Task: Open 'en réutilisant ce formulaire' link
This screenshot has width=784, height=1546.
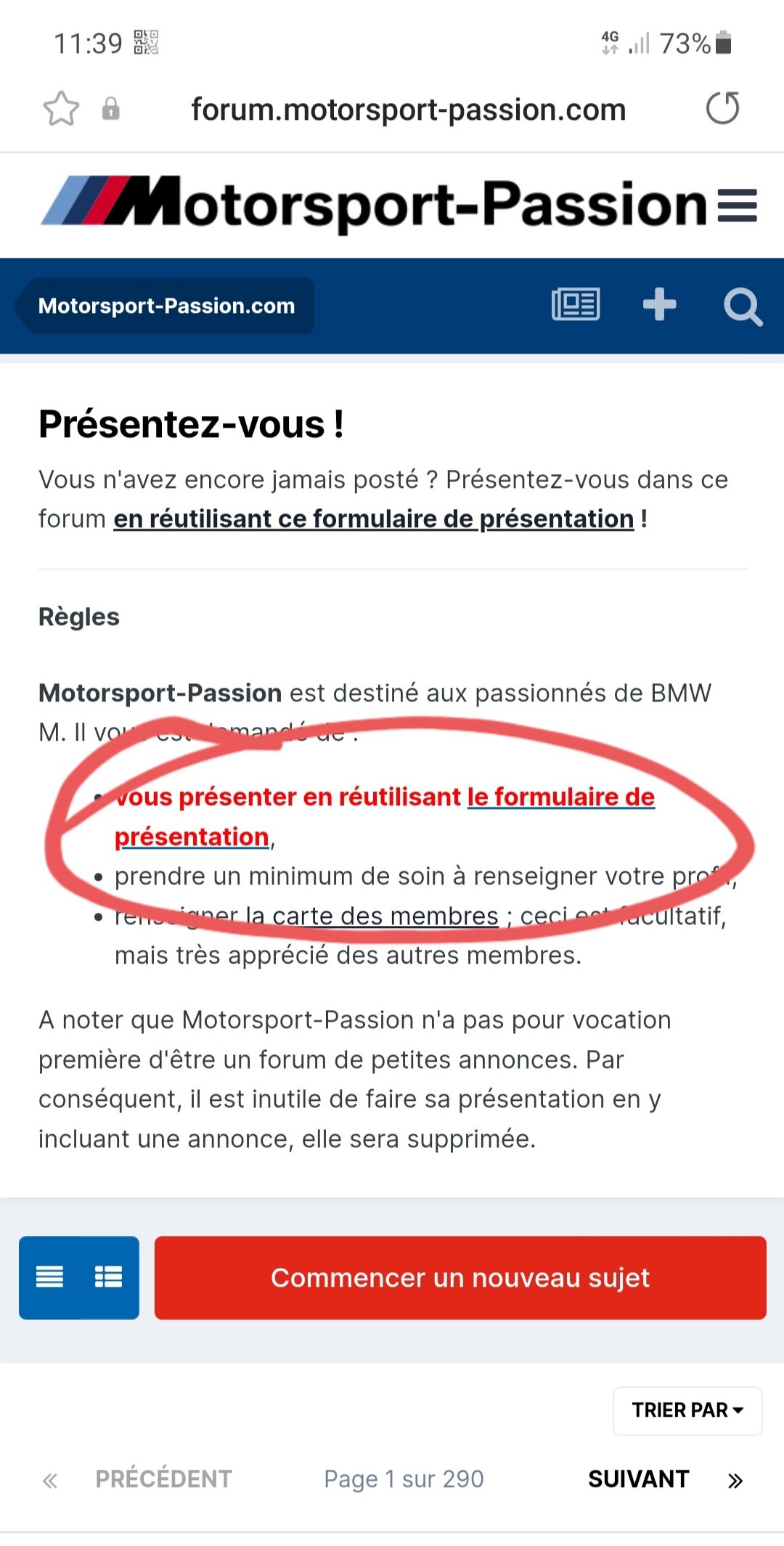Action: [x=374, y=518]
